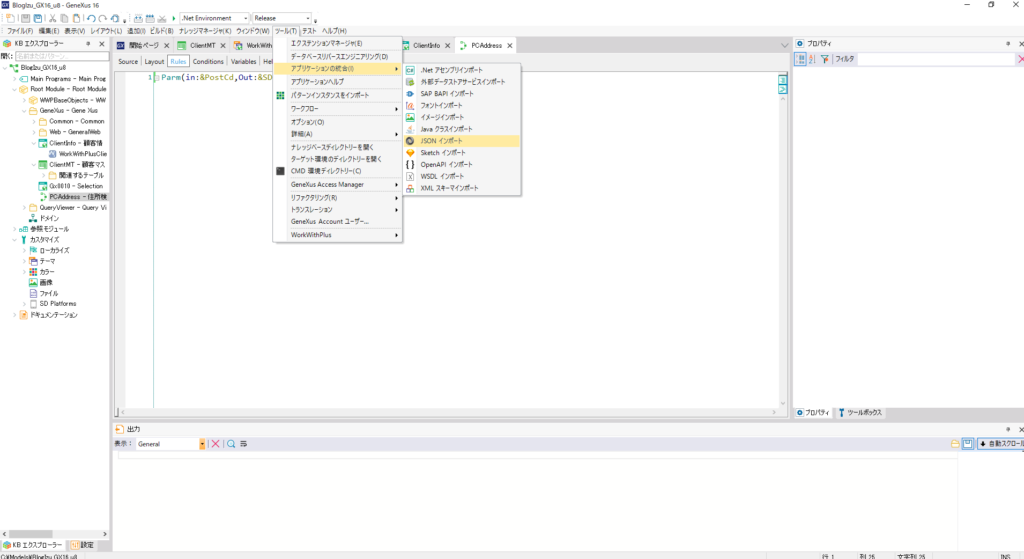This screenshot has width=1024, height=559.
Task: Click the CMD environment directory icon
Action: (280, 171)
